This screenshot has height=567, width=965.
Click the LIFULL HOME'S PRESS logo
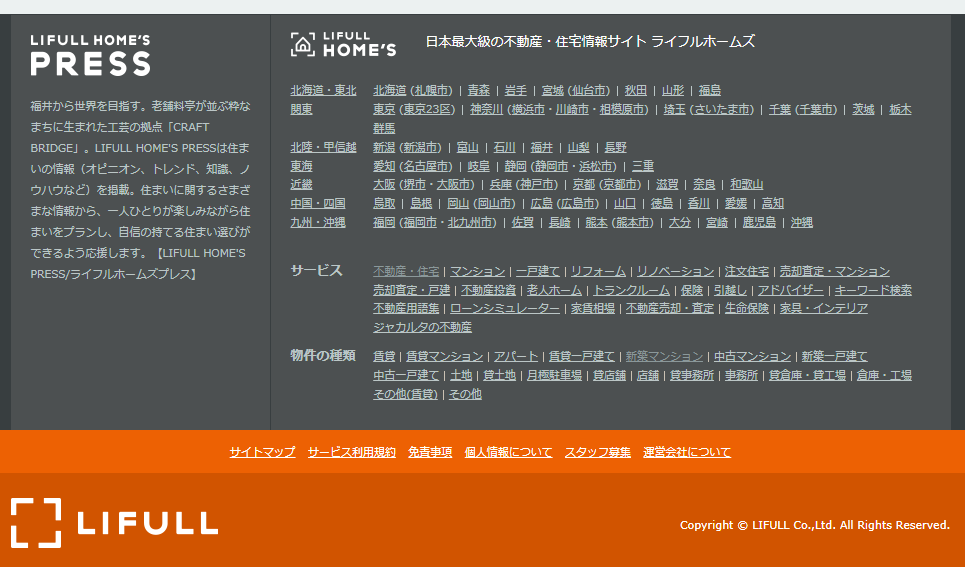(90, 55)
